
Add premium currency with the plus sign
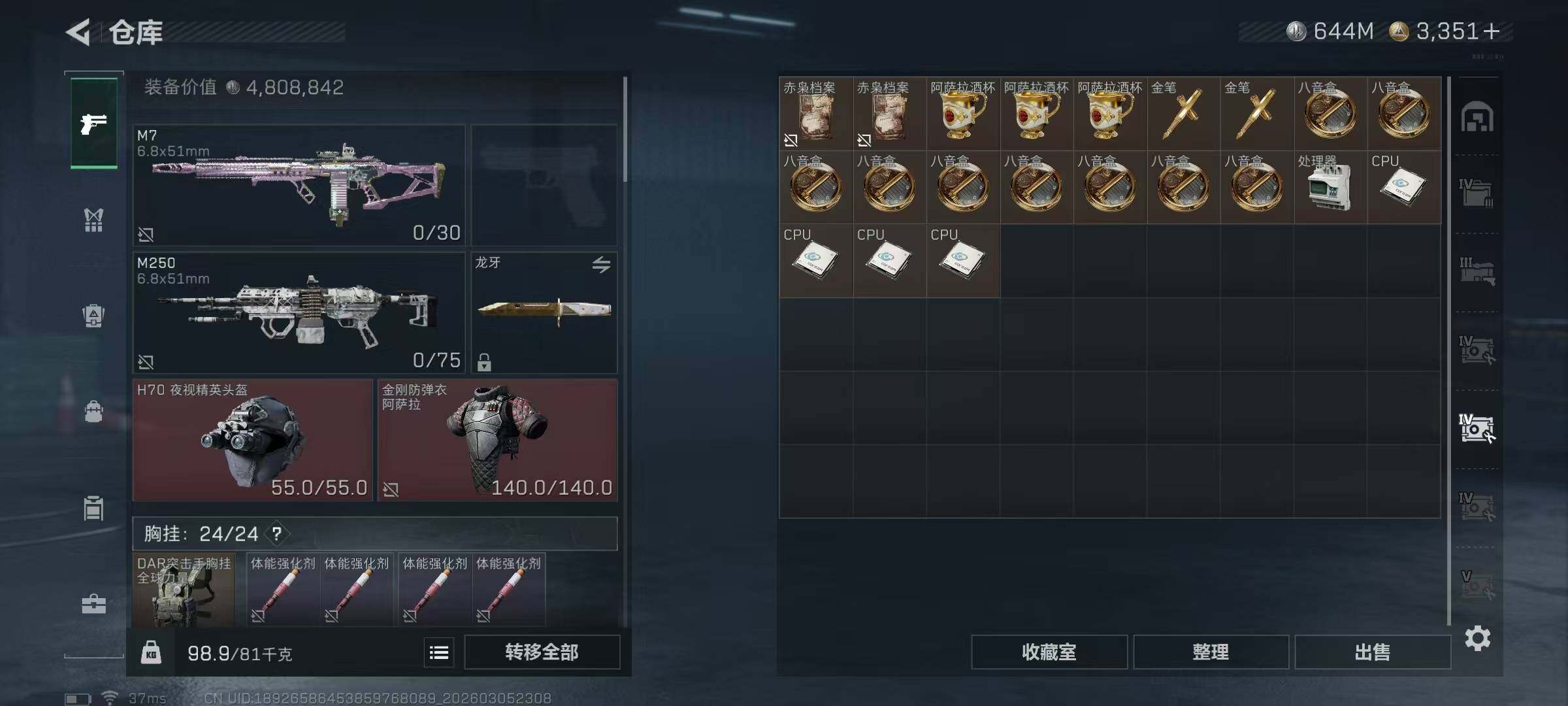coord(1492,31)
